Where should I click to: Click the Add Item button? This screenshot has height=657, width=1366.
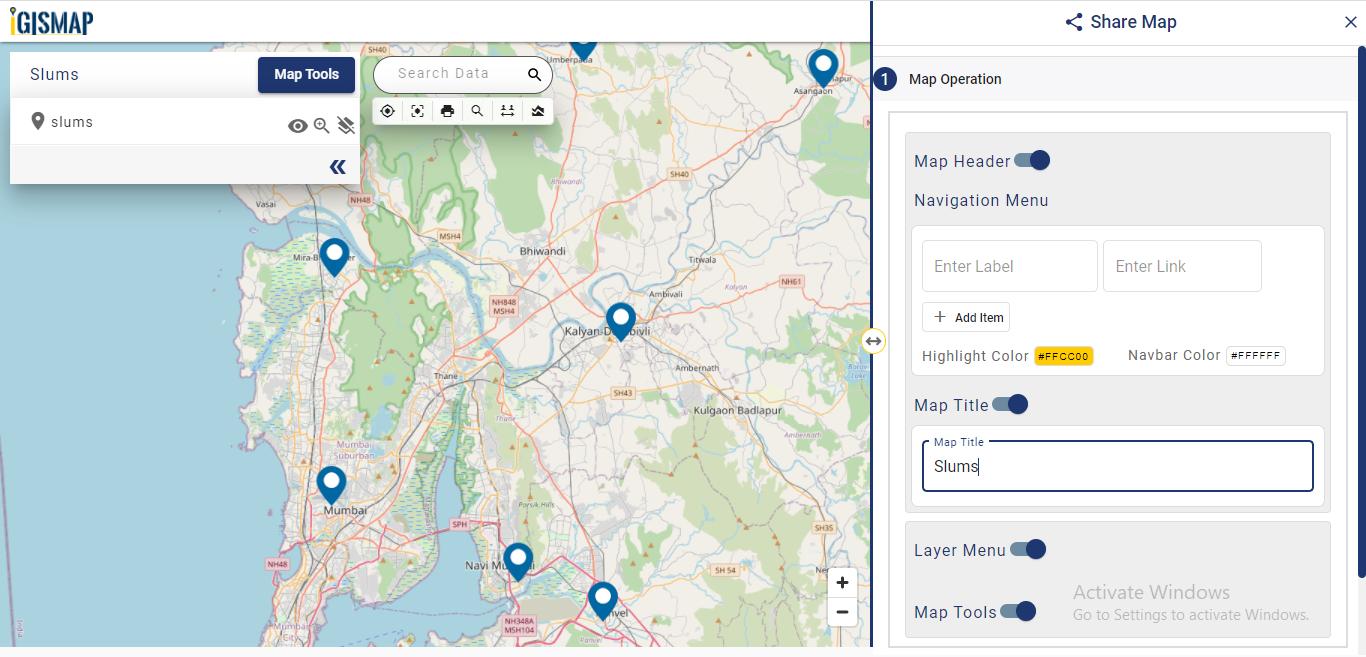pos(966,316)
